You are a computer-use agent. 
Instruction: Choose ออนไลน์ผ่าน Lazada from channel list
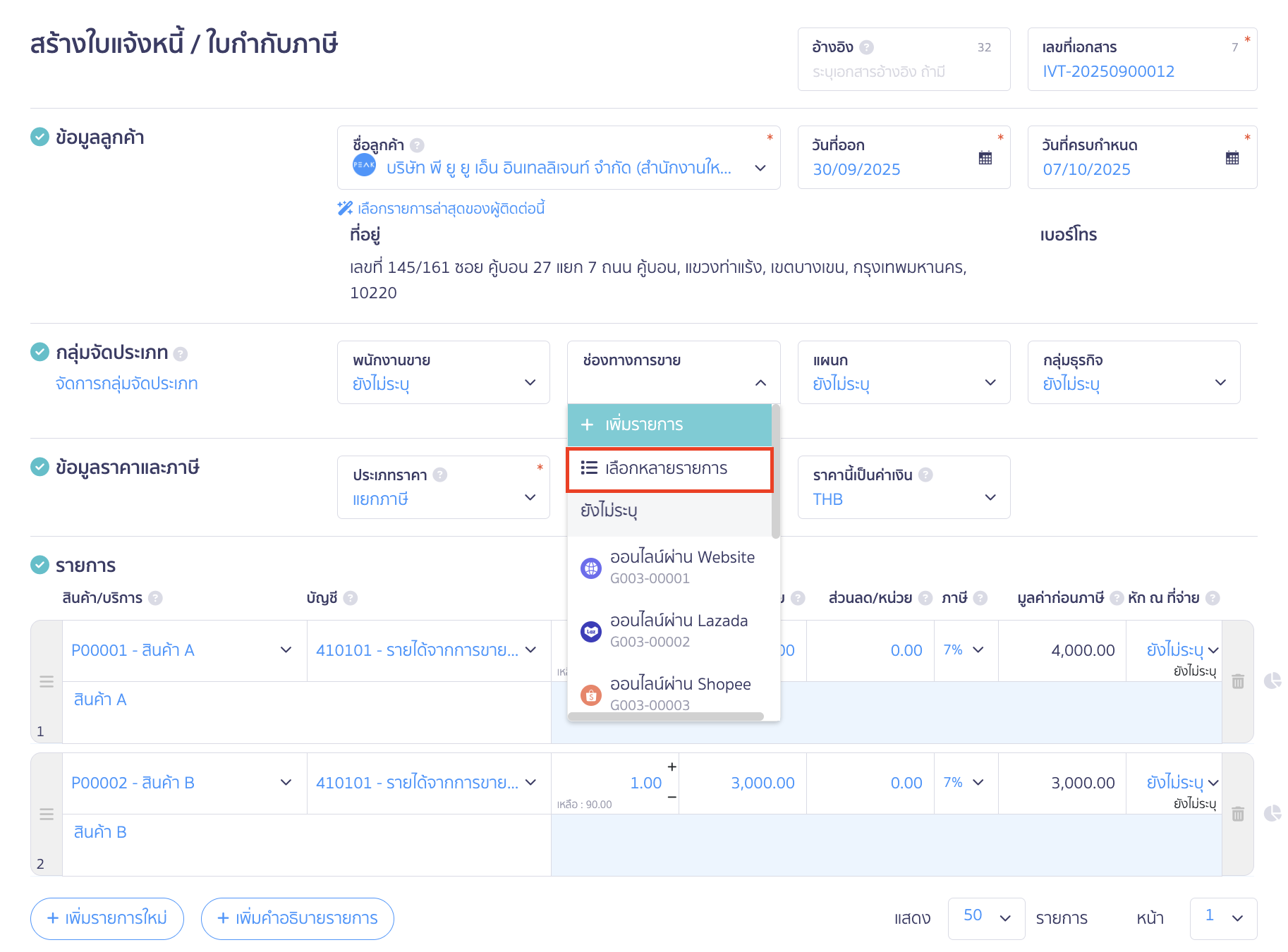679,629
